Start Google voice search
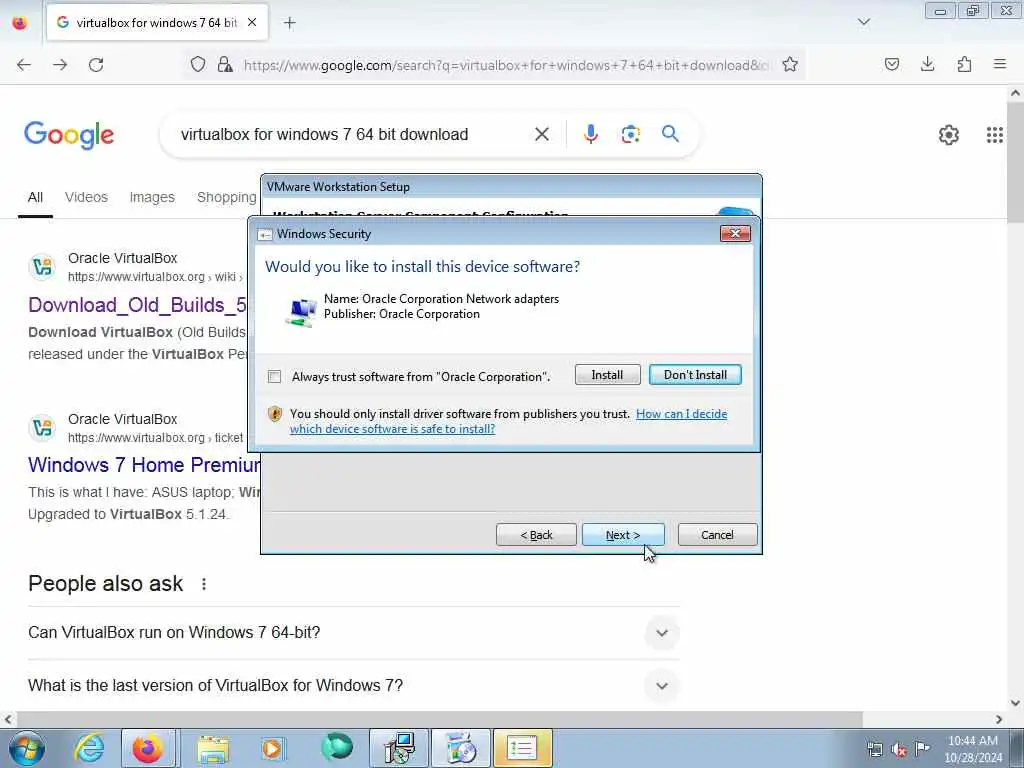The image size is (1024, 768). click(590, 134)
